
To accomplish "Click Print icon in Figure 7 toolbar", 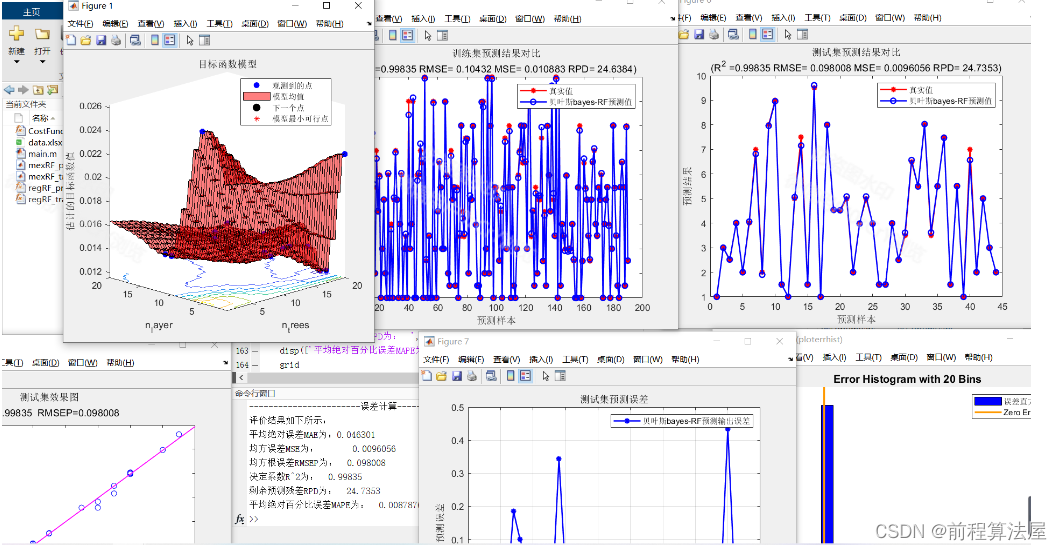I will [471, 376].
